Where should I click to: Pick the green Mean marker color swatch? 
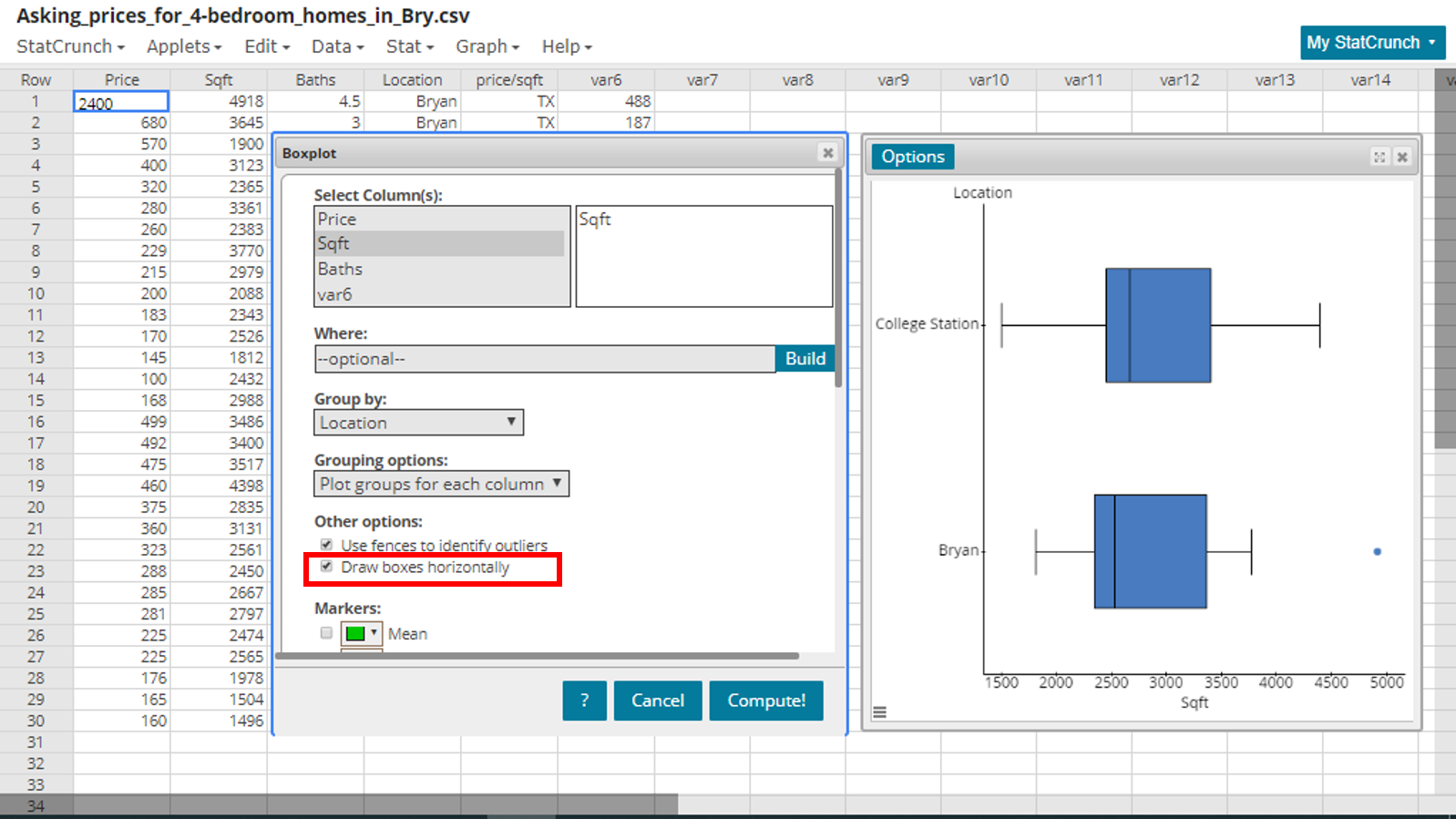point(361,633)
